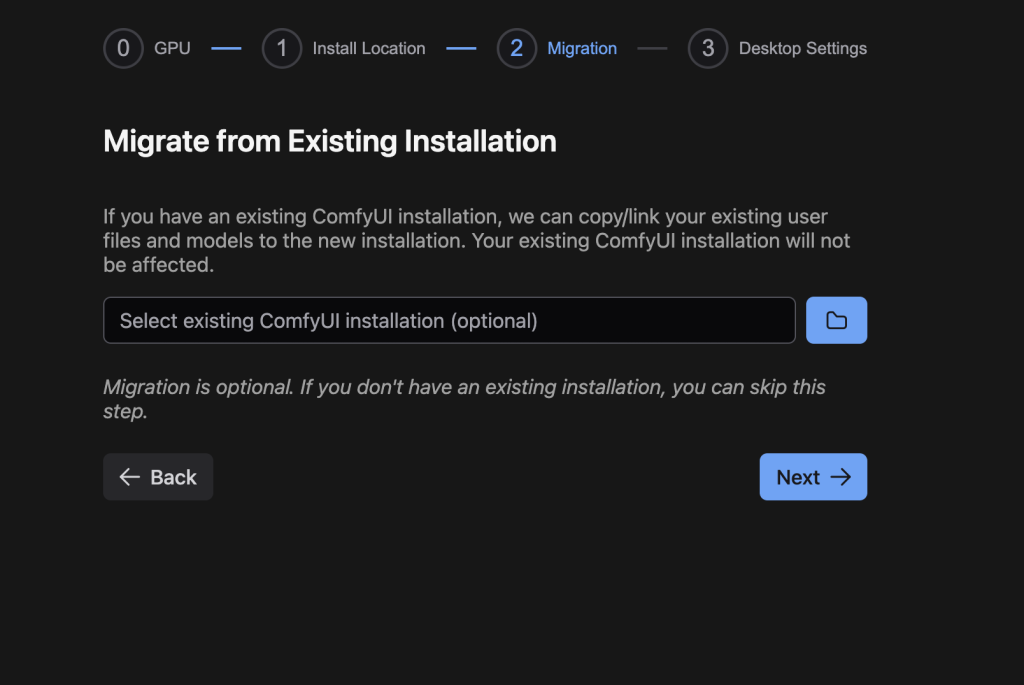
Task: Click the highlighted step 2 circle
Action: (x=516, y=48)
